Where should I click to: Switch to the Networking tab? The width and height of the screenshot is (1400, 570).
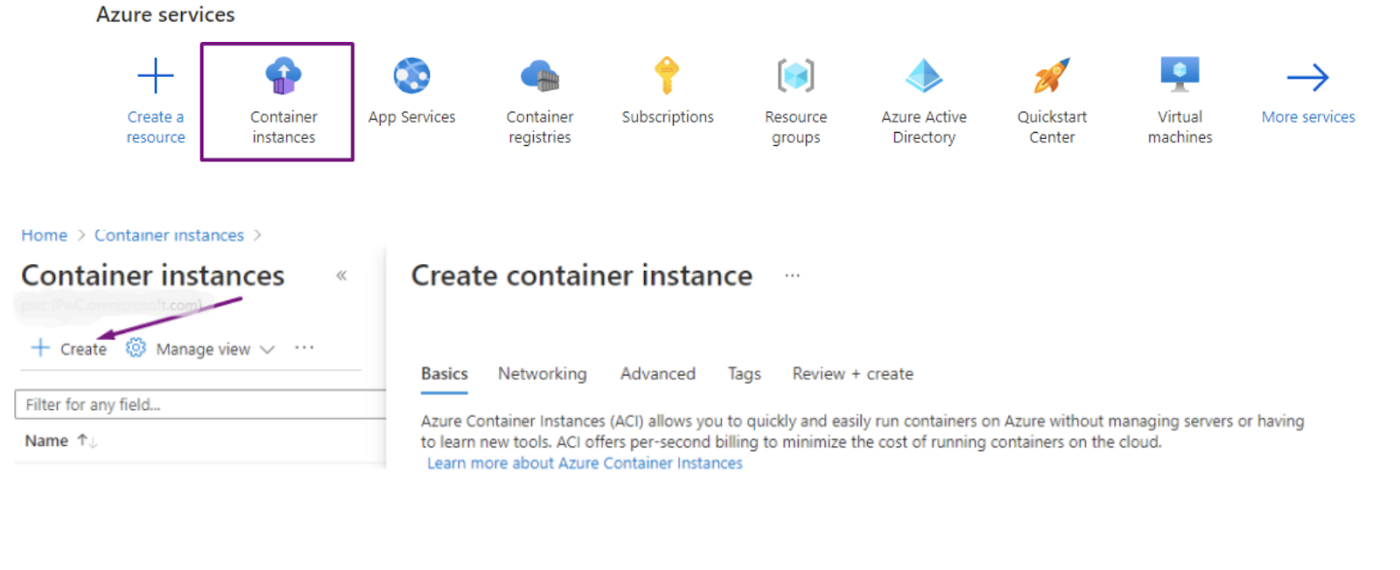tap(542, 373)
